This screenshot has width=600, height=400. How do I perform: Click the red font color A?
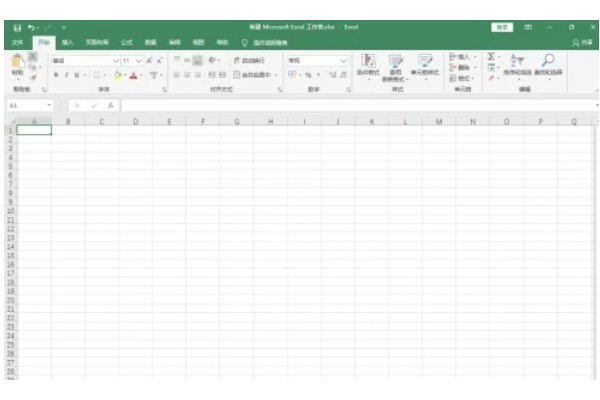(x=133, y=75)
